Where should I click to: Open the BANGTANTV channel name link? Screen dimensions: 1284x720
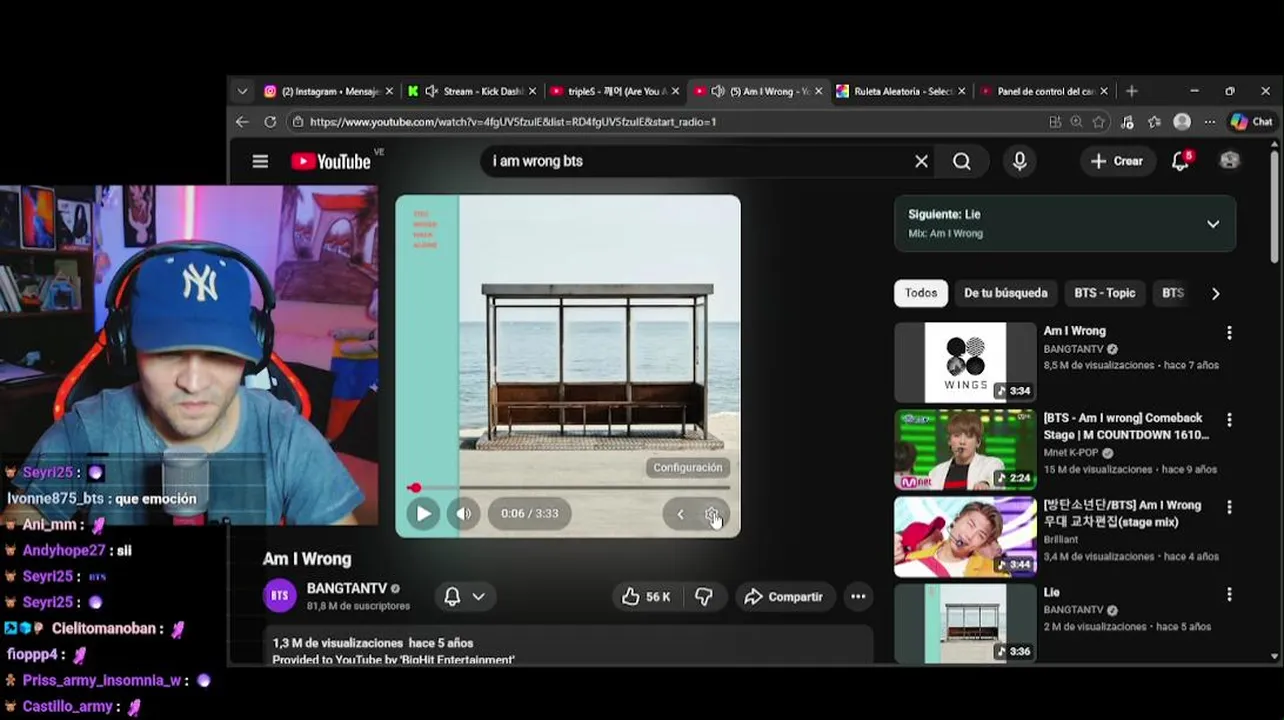[347, 589]
